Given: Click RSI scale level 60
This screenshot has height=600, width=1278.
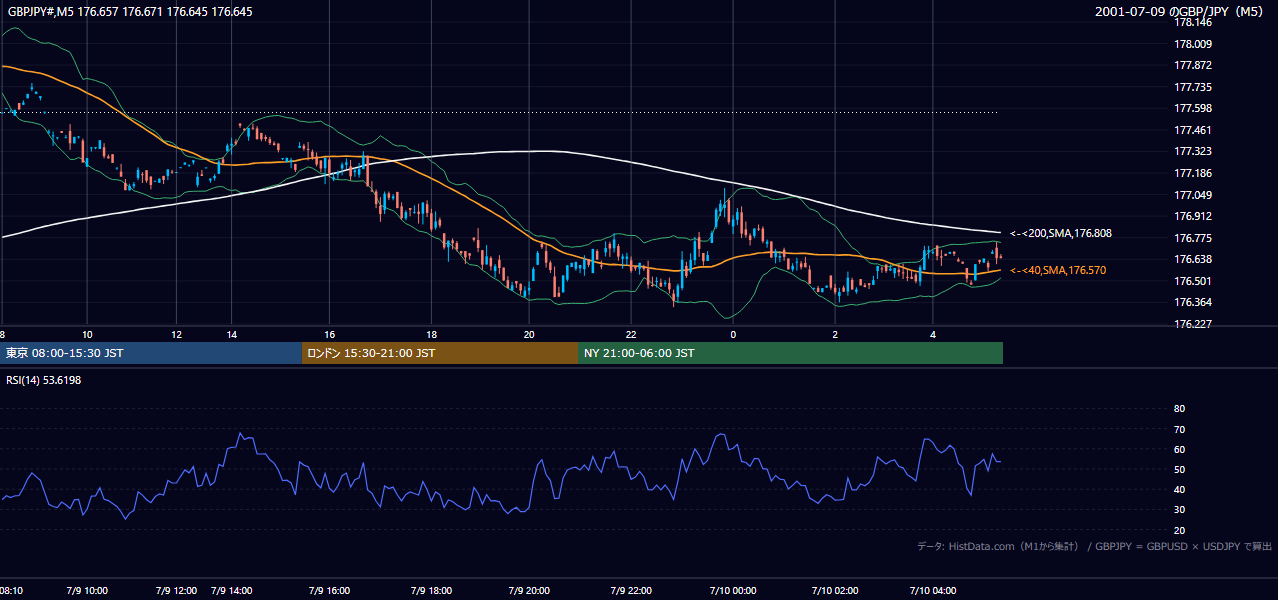Looking at the screenshot, I should coord(1179,449).
